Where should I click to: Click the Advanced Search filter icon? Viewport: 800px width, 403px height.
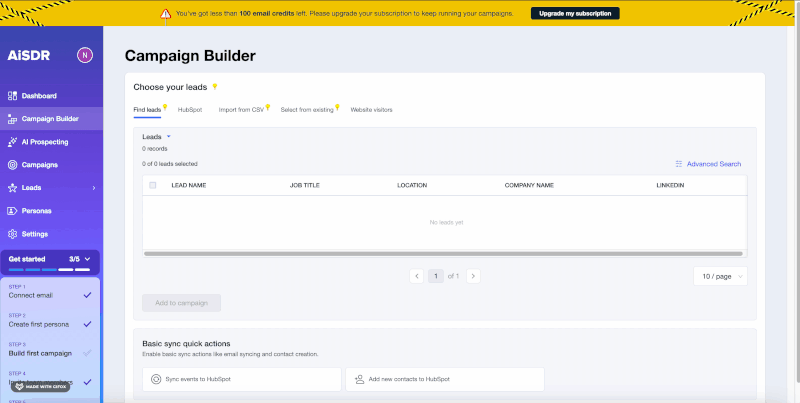tap(679, 164)
